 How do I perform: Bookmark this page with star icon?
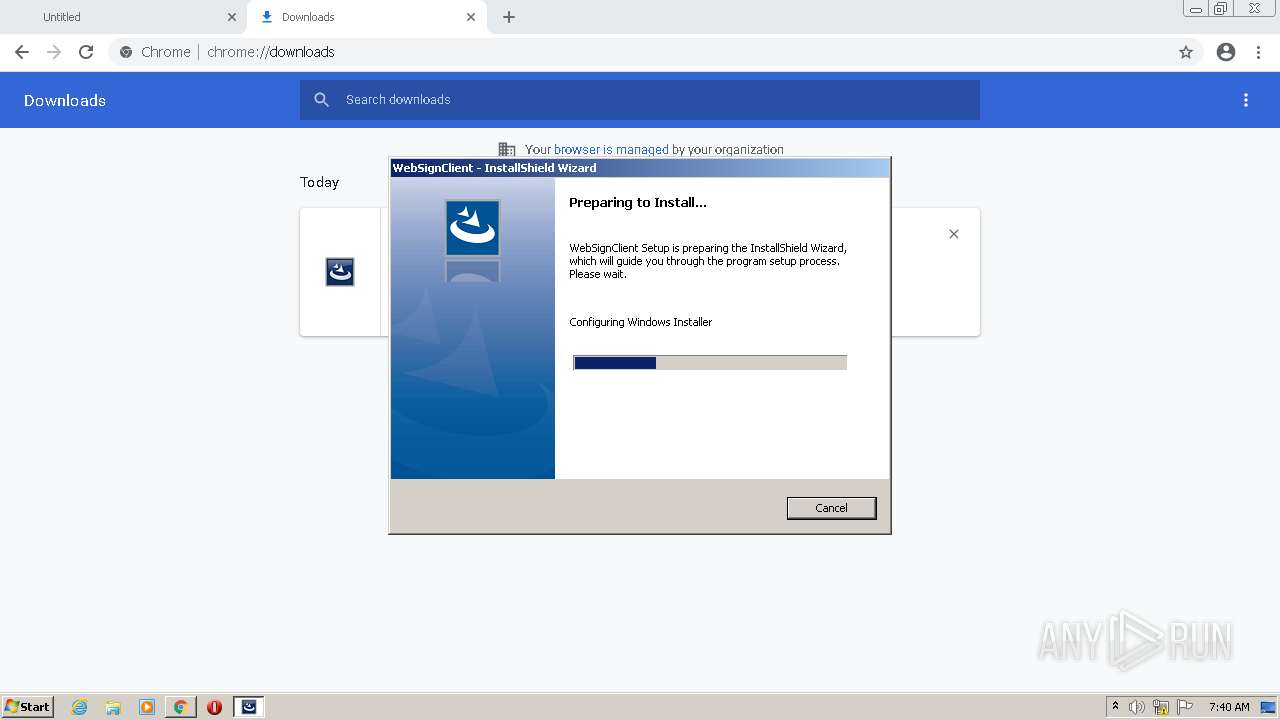pyautogui.click(x=1186, y=52)
